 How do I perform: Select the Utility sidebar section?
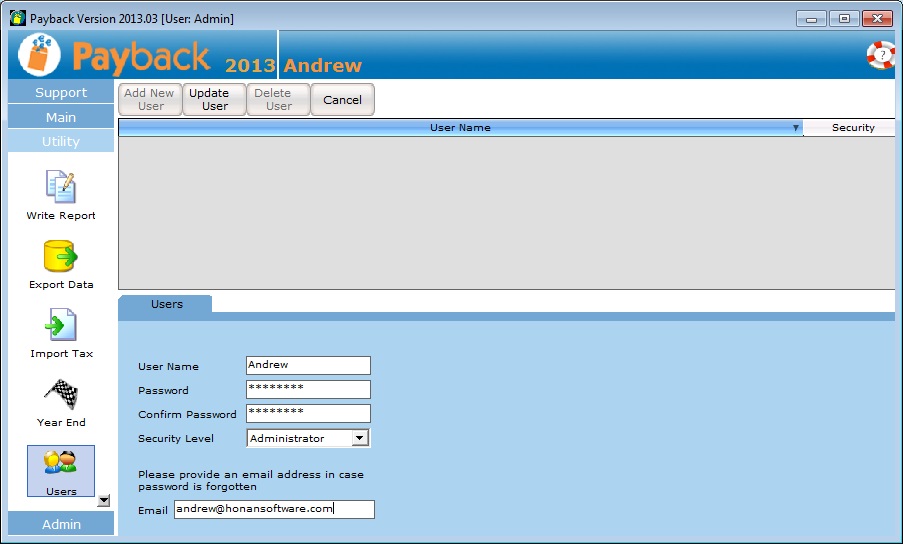[61, 141]
